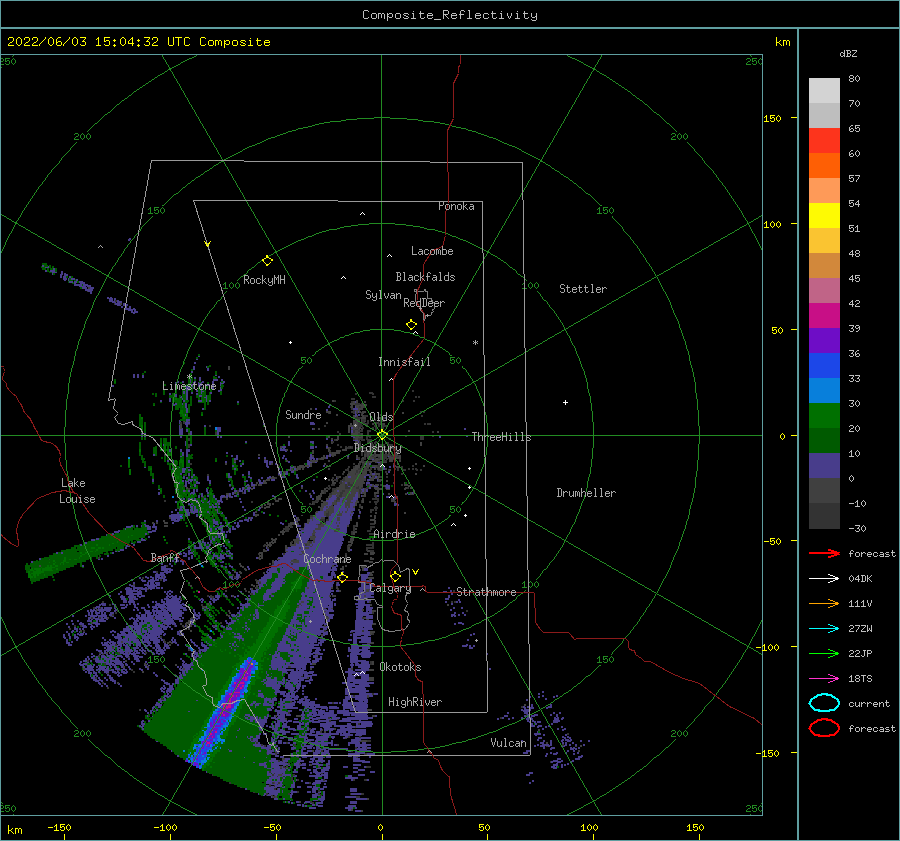
Task: Click the HighRiver city label
Action: (x=415, y=702)
